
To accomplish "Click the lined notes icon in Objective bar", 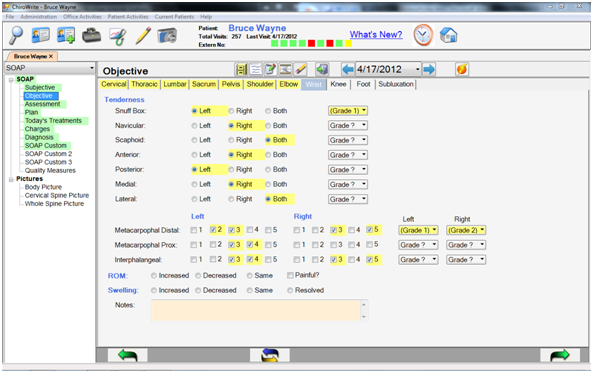I will (x=256, y=69).
